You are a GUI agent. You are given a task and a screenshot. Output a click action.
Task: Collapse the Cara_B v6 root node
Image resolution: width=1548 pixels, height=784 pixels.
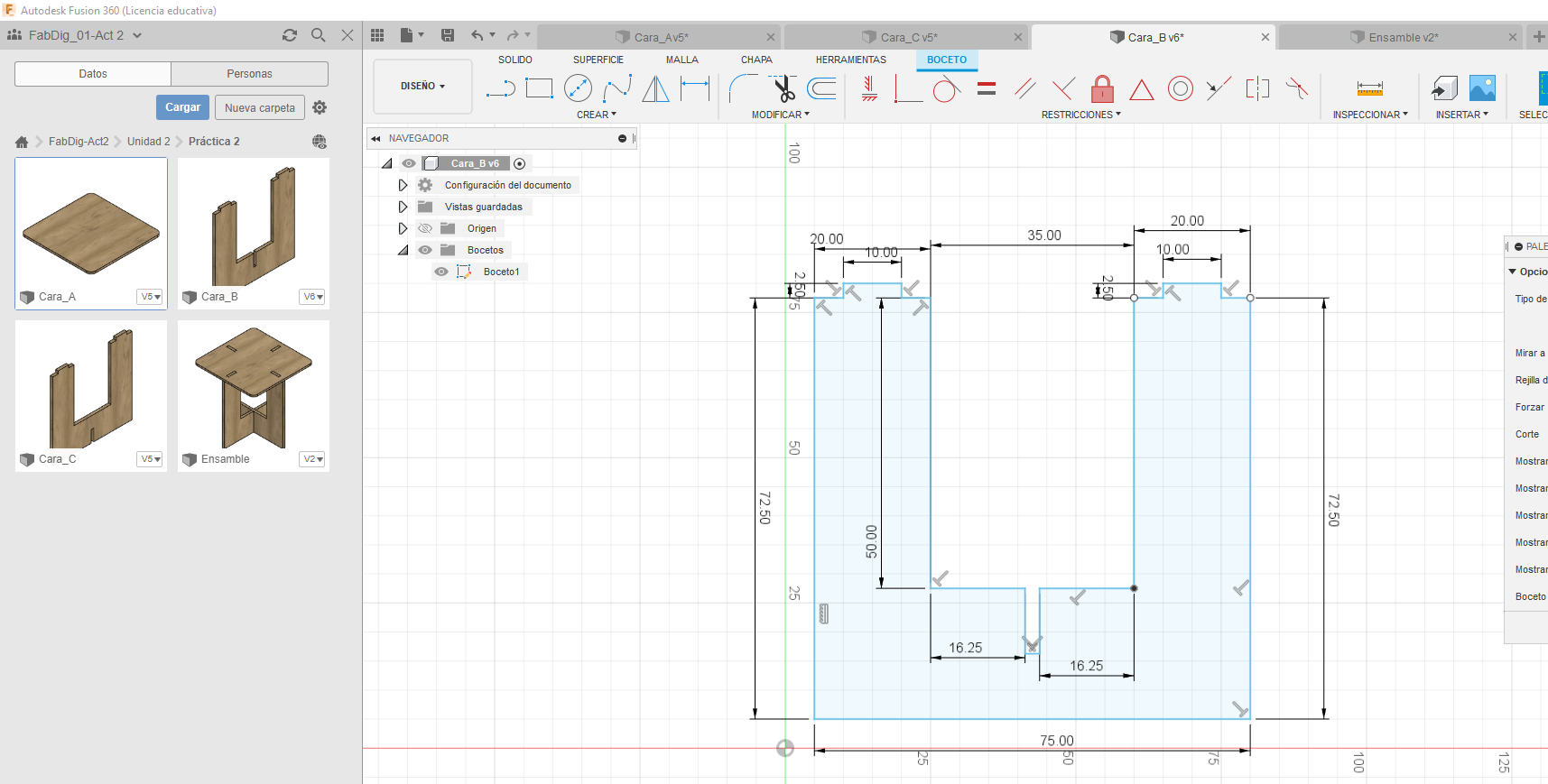[387, 163]
